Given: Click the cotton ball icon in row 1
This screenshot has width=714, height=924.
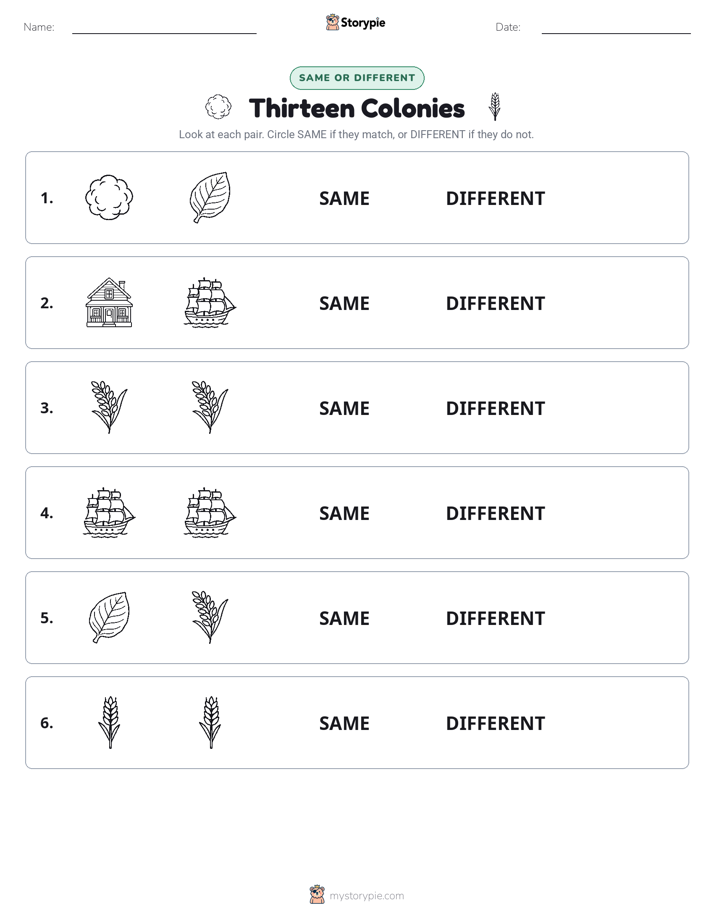Looking at the screenshot, I should coord(109,197).
